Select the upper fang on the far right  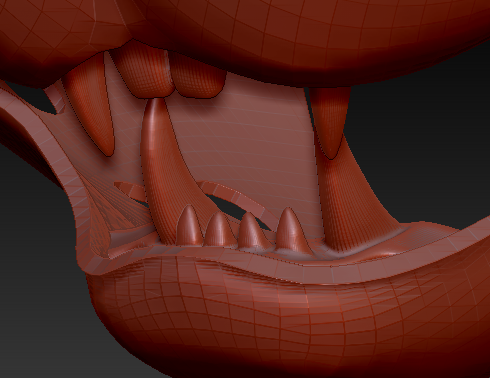330,122
